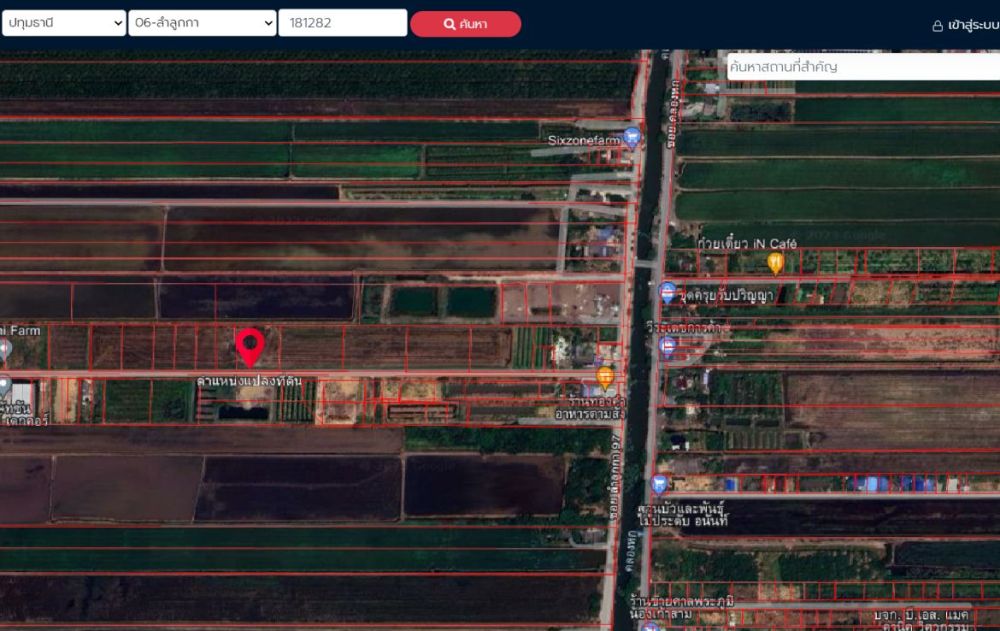
Task: Click the ตำแหน่งแปลงที่ดิน label below the pin
Action: pyautogui.click(x=249, y=381)
